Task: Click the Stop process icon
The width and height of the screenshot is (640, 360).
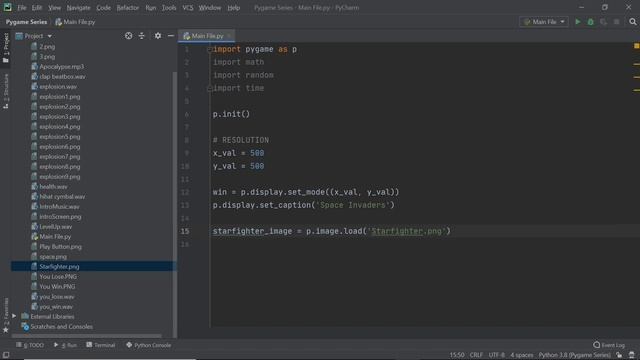Action: (616, 22)
